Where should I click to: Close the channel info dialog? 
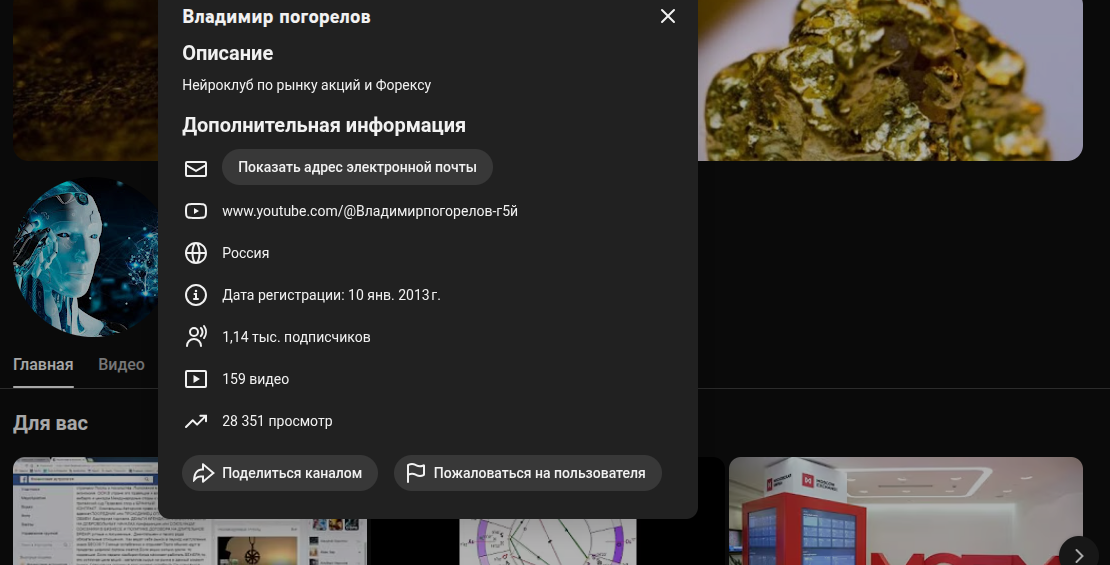tap(668, 16)
